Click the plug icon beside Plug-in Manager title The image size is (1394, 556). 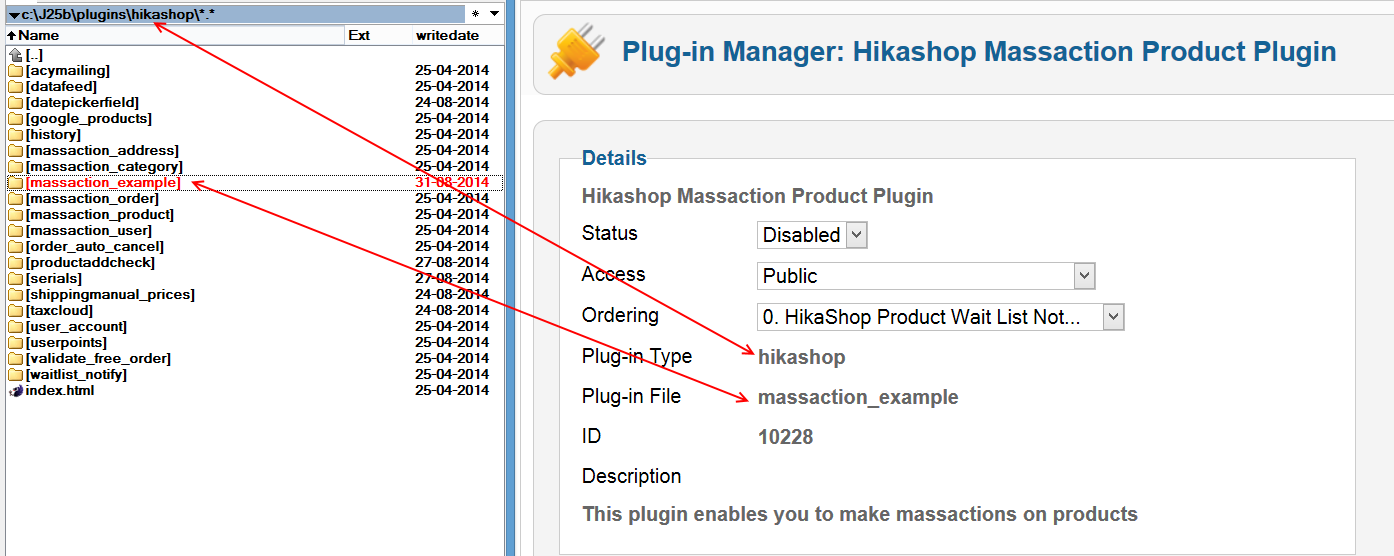pyautogui.click(x=577, y=53)
